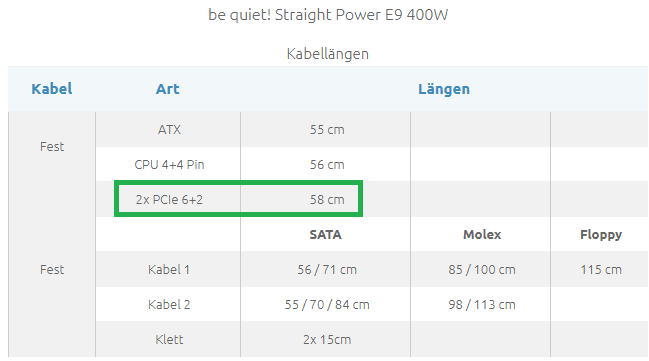Select the 98 / 113 cm Molex cell
Screen dimensions: 649x361
click(x=482, y=305)
